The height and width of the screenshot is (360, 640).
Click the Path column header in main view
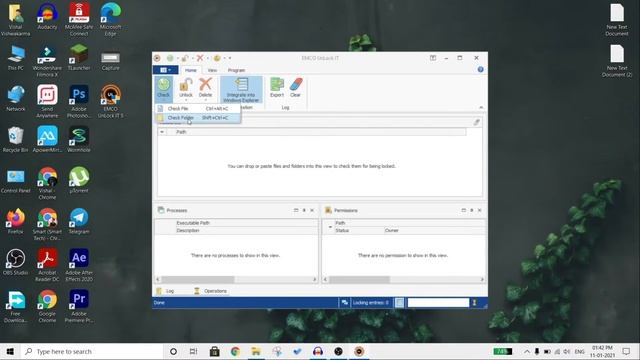pos(316,132)
